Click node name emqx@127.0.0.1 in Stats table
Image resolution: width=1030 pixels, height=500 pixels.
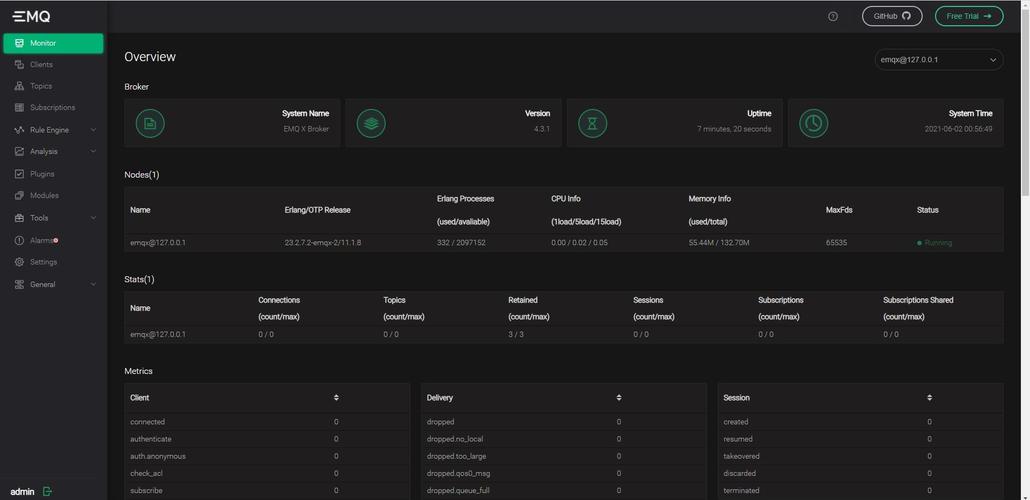point(158,334)
